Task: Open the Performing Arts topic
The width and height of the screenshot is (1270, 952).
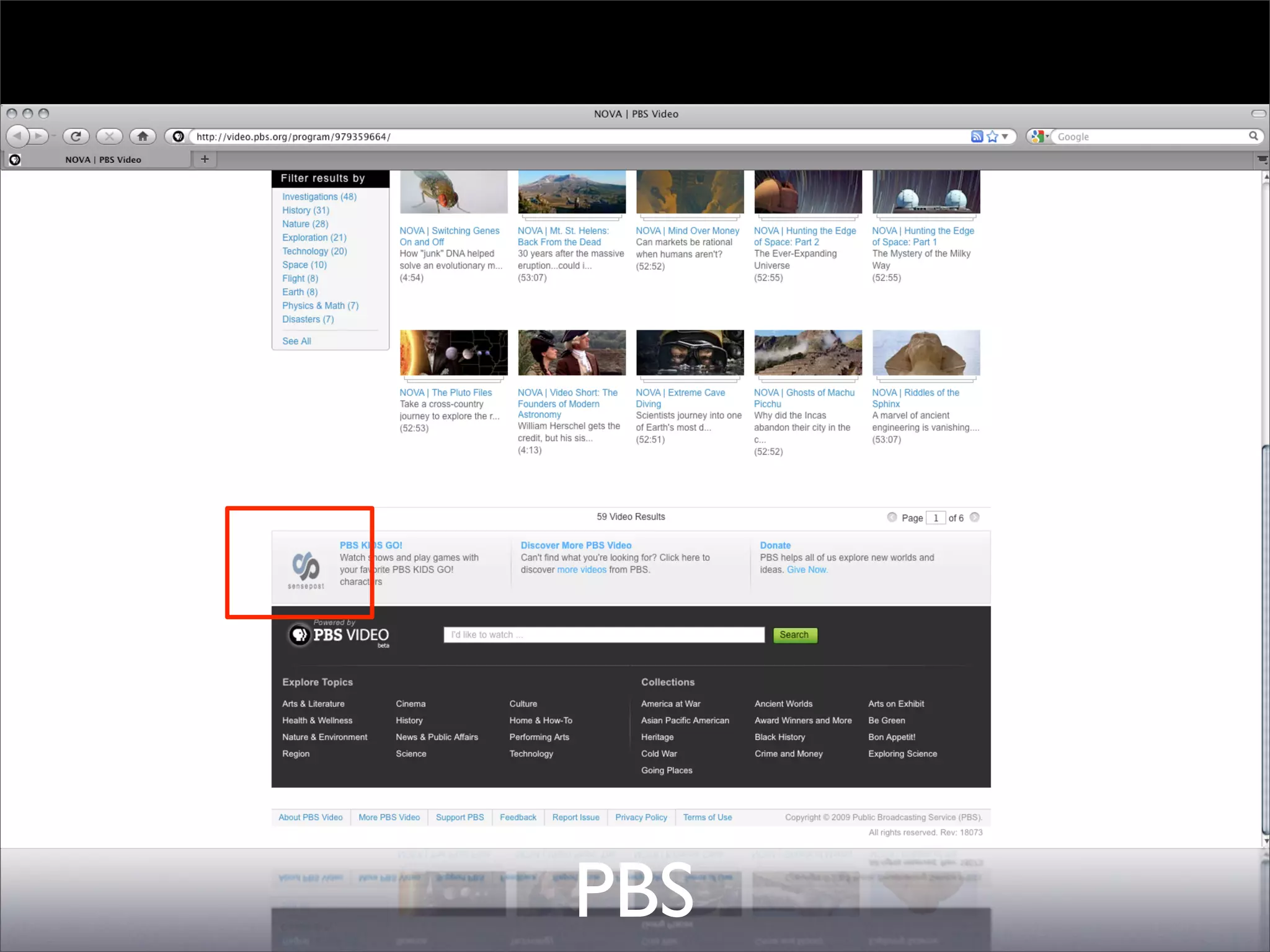Action: [x=540, y=737]
